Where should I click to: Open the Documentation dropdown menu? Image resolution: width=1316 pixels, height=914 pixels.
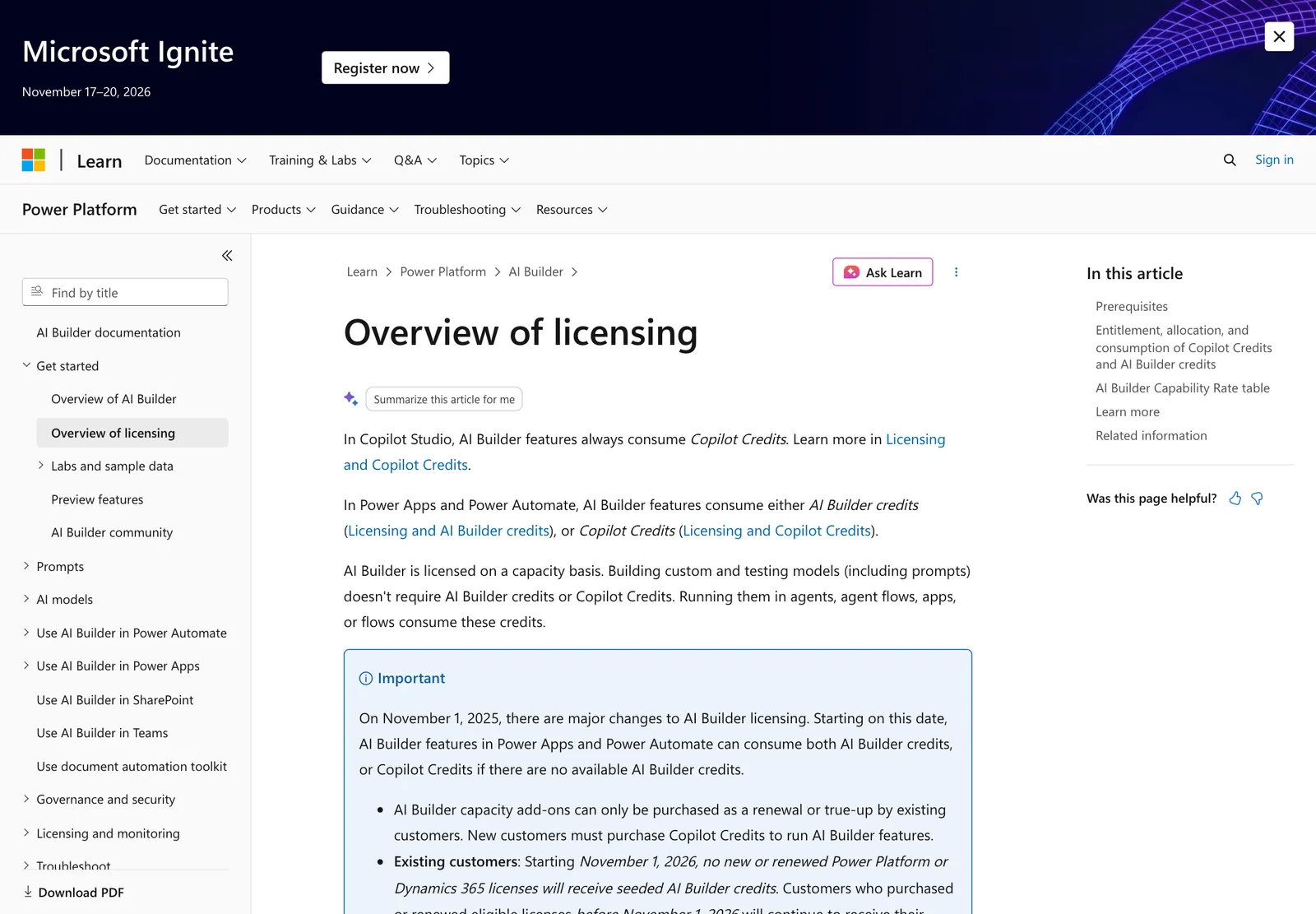pyautogui.click(x=196, y=160)
